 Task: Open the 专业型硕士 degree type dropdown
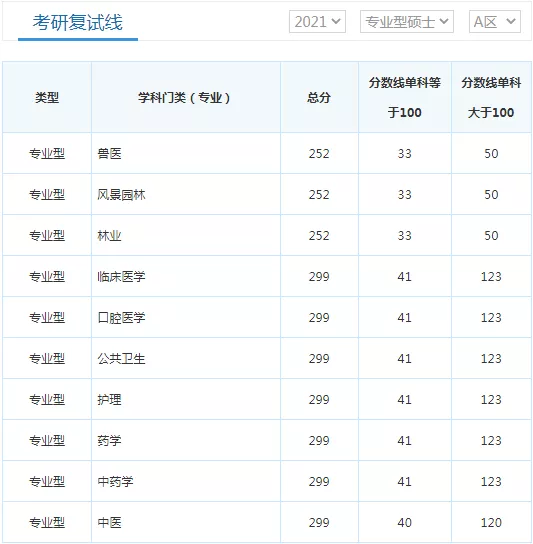pos(407,22)
